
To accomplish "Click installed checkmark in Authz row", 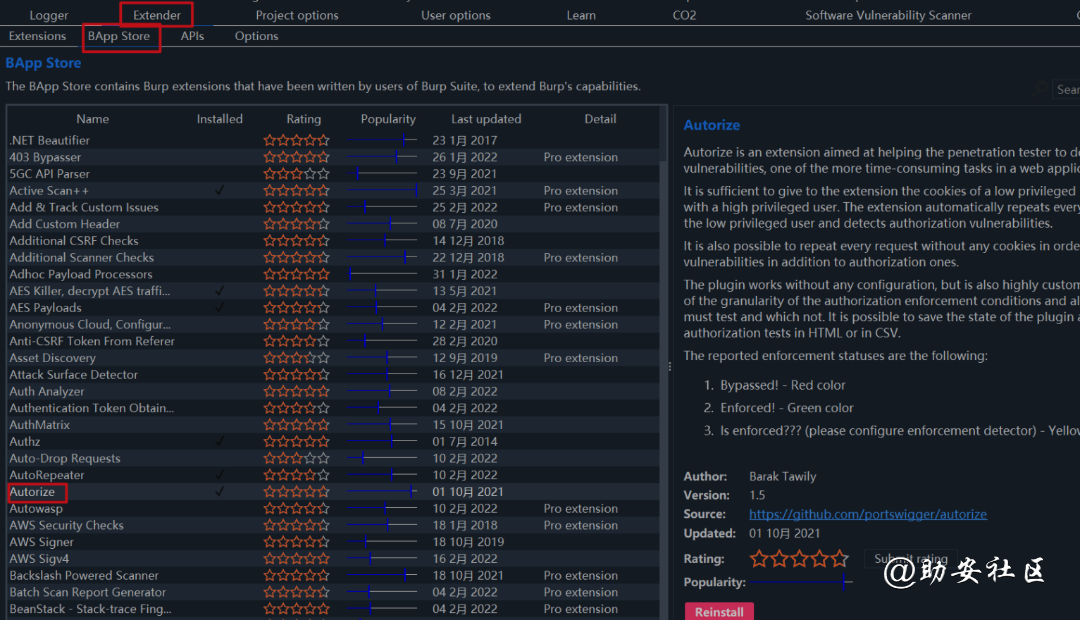I will [219, 441].
